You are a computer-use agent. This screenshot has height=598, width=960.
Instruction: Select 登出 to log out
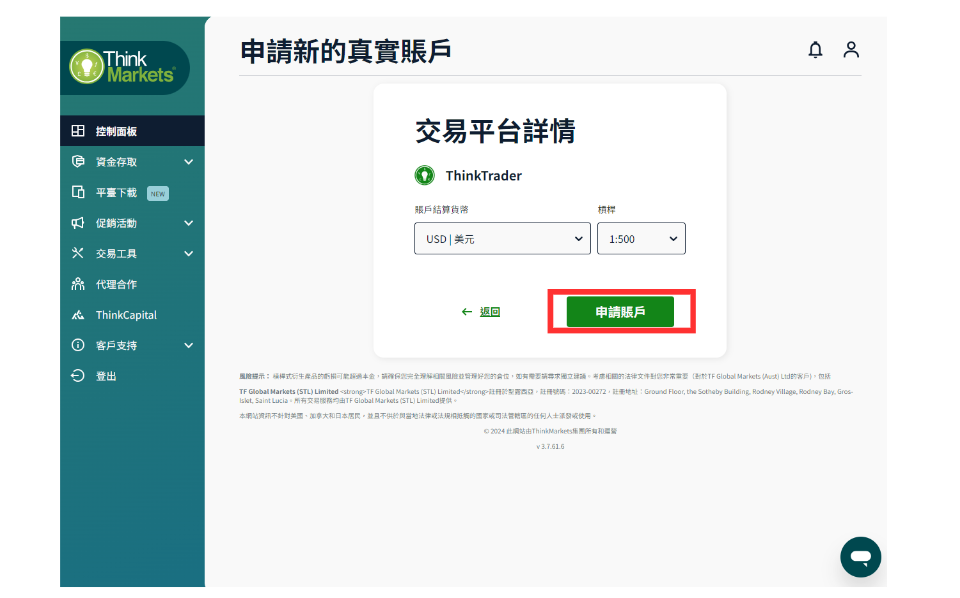tap(132, 376)
